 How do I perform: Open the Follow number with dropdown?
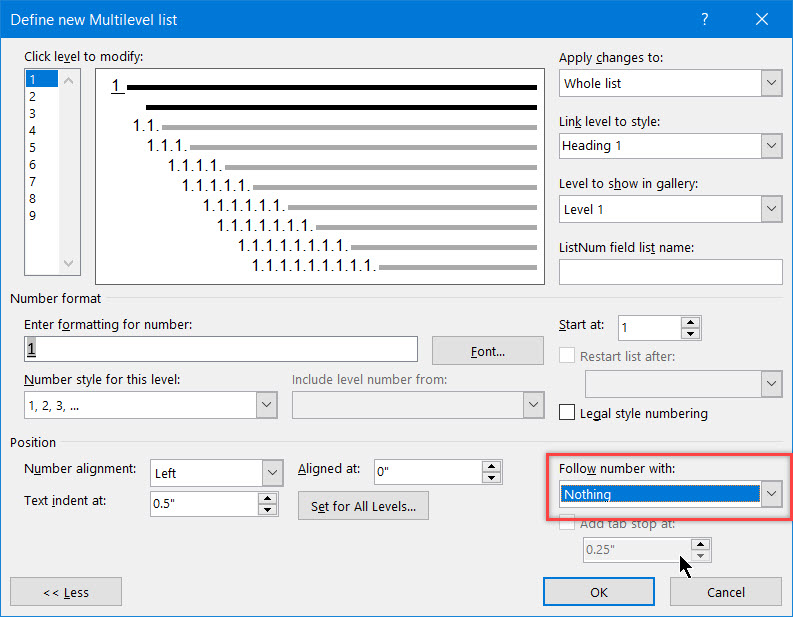(771, 494)
